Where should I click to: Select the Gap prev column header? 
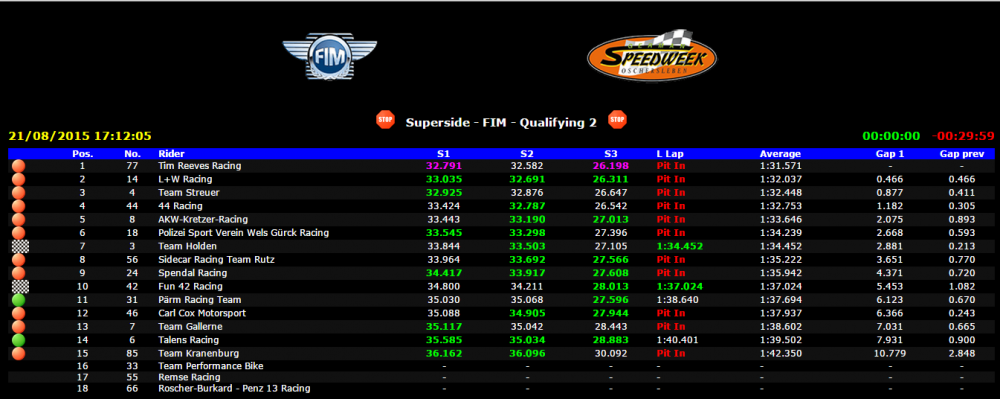tap(957, 154)
